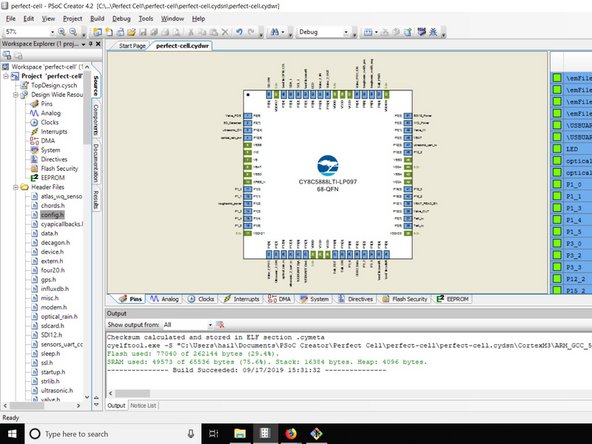The height and width of the screenshot is (444, 592).
Task: Select modem.h header file
Action: pos(54,307)
